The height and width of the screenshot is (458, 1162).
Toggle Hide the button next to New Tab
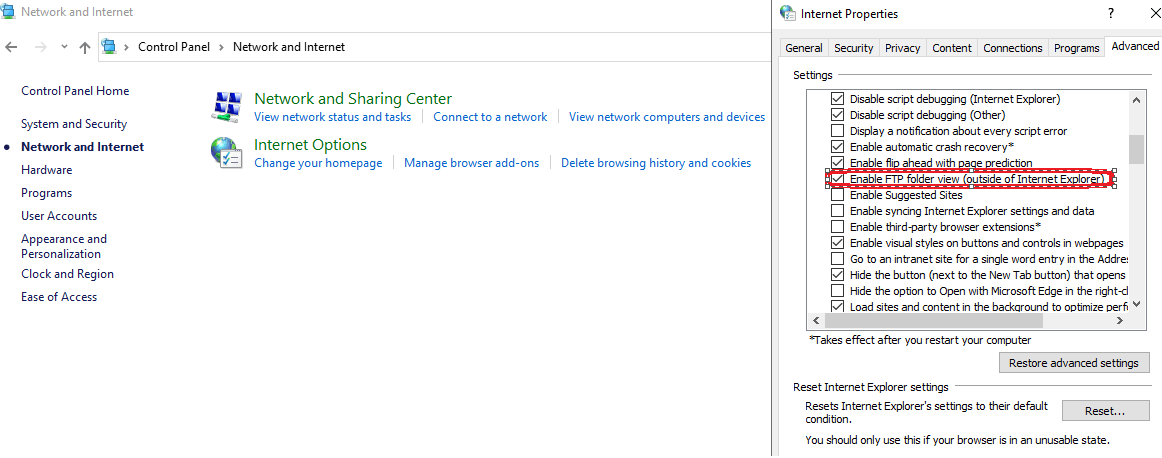(837, 275)
